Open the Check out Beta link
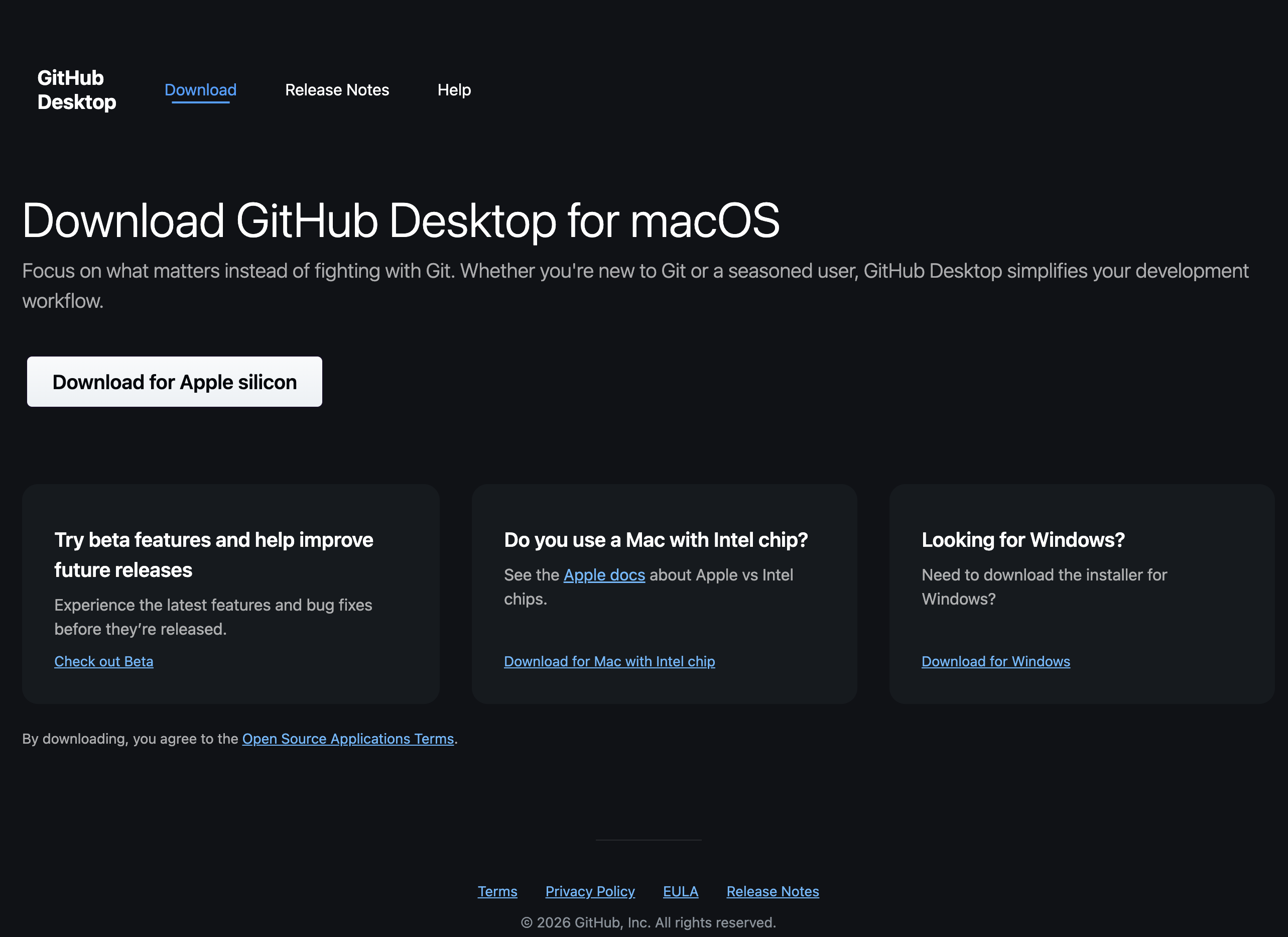The image size is (1288, 937). coord(104,661)
